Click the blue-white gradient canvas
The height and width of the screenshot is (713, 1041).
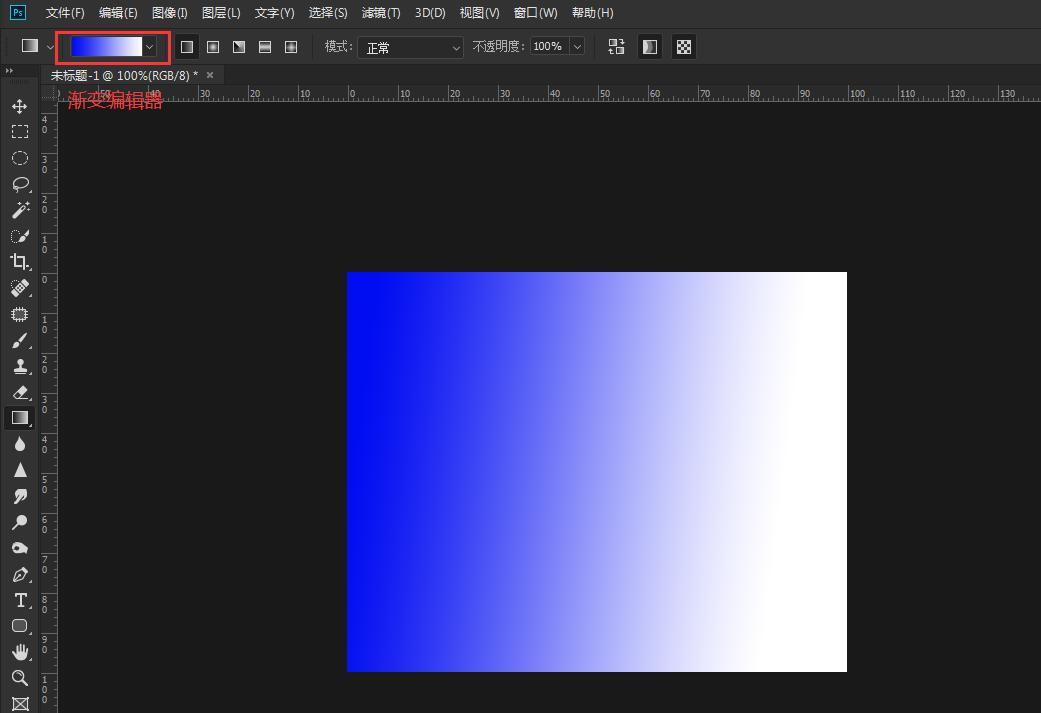coord(597,472)
